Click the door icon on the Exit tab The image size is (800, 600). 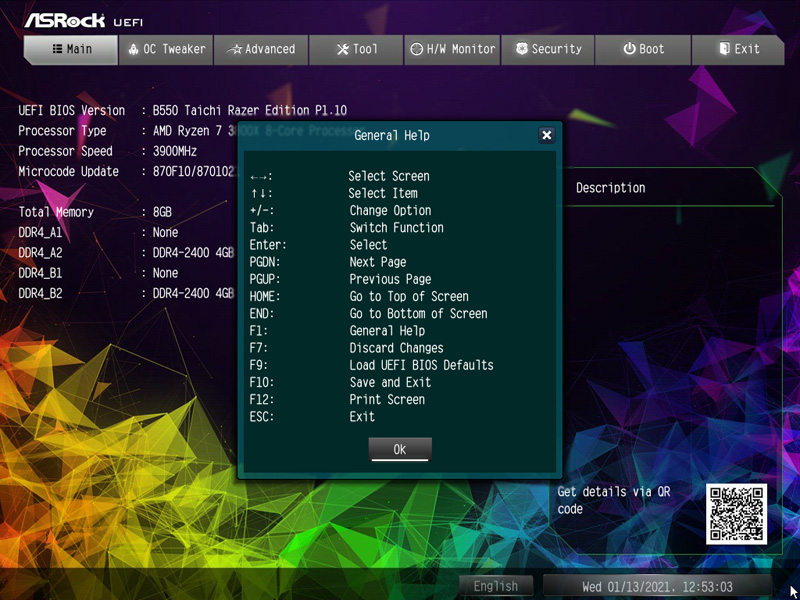tap(724, 49)
